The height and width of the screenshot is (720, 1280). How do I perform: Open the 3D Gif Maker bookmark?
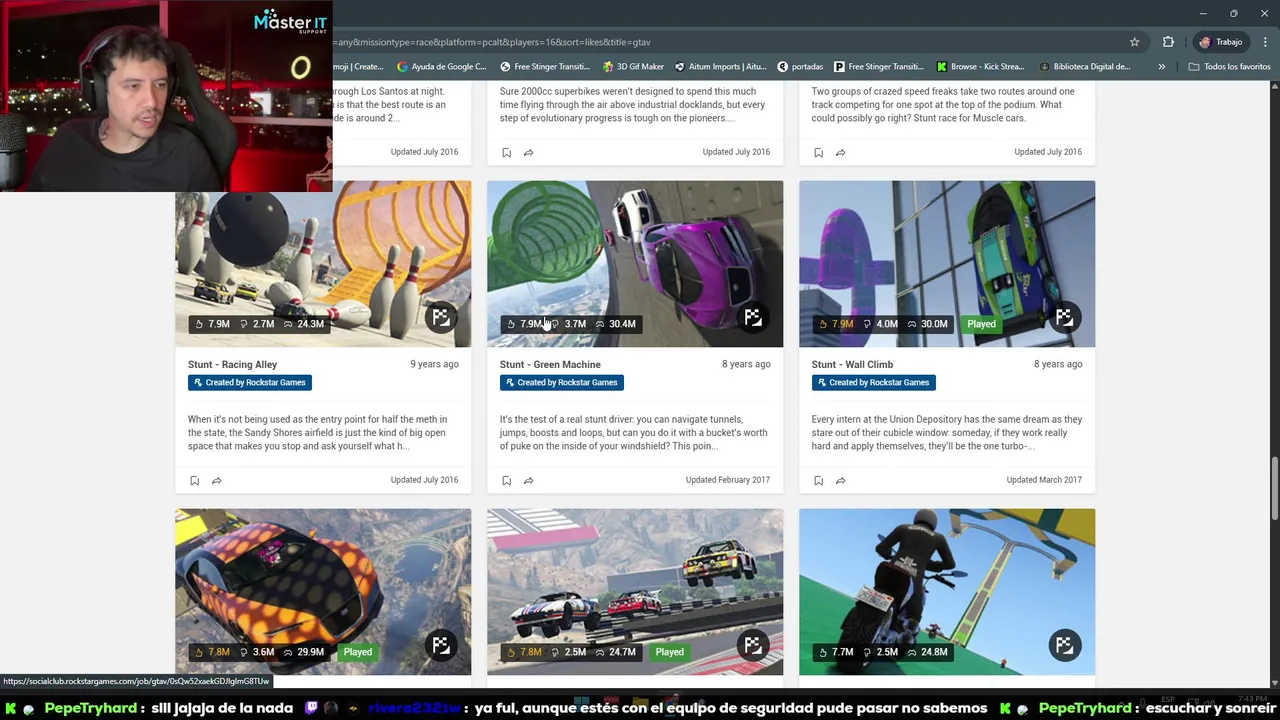(633, 67)
